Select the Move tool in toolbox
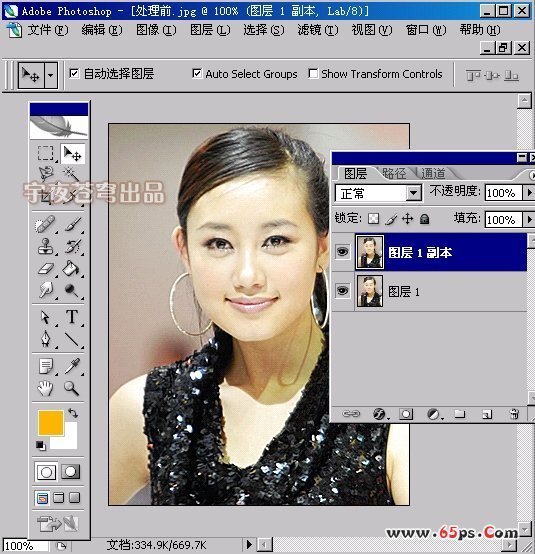The image size is (535, 554). 72,153
